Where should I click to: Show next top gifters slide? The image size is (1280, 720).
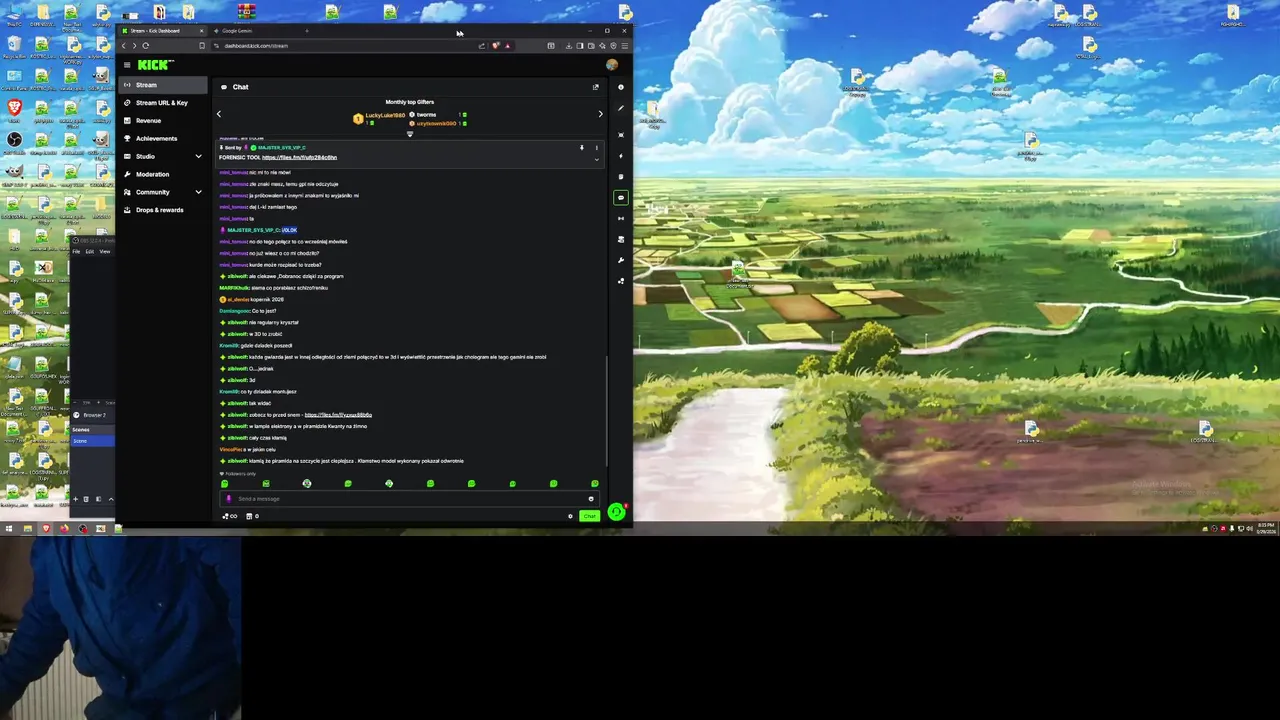coord(600,114)
